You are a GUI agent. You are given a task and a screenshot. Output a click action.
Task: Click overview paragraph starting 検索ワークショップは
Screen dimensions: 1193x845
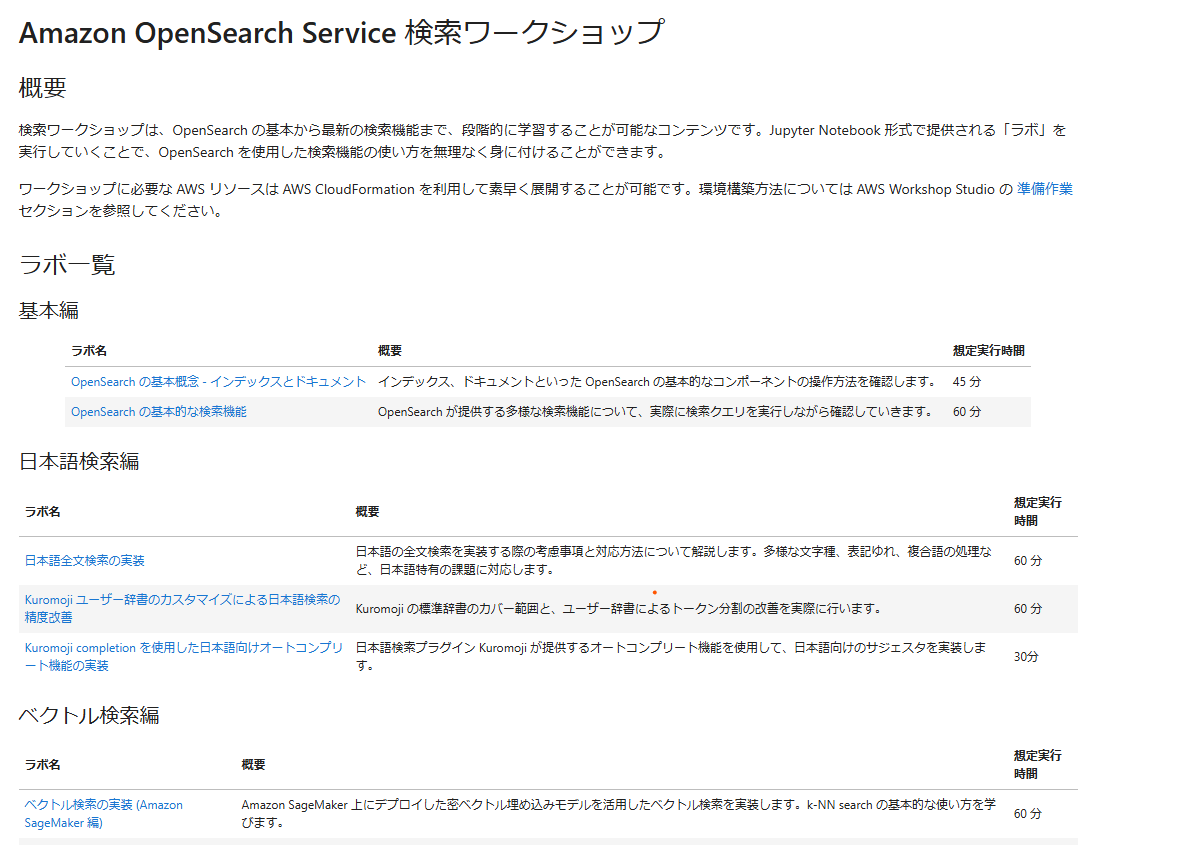pos(542,141)
